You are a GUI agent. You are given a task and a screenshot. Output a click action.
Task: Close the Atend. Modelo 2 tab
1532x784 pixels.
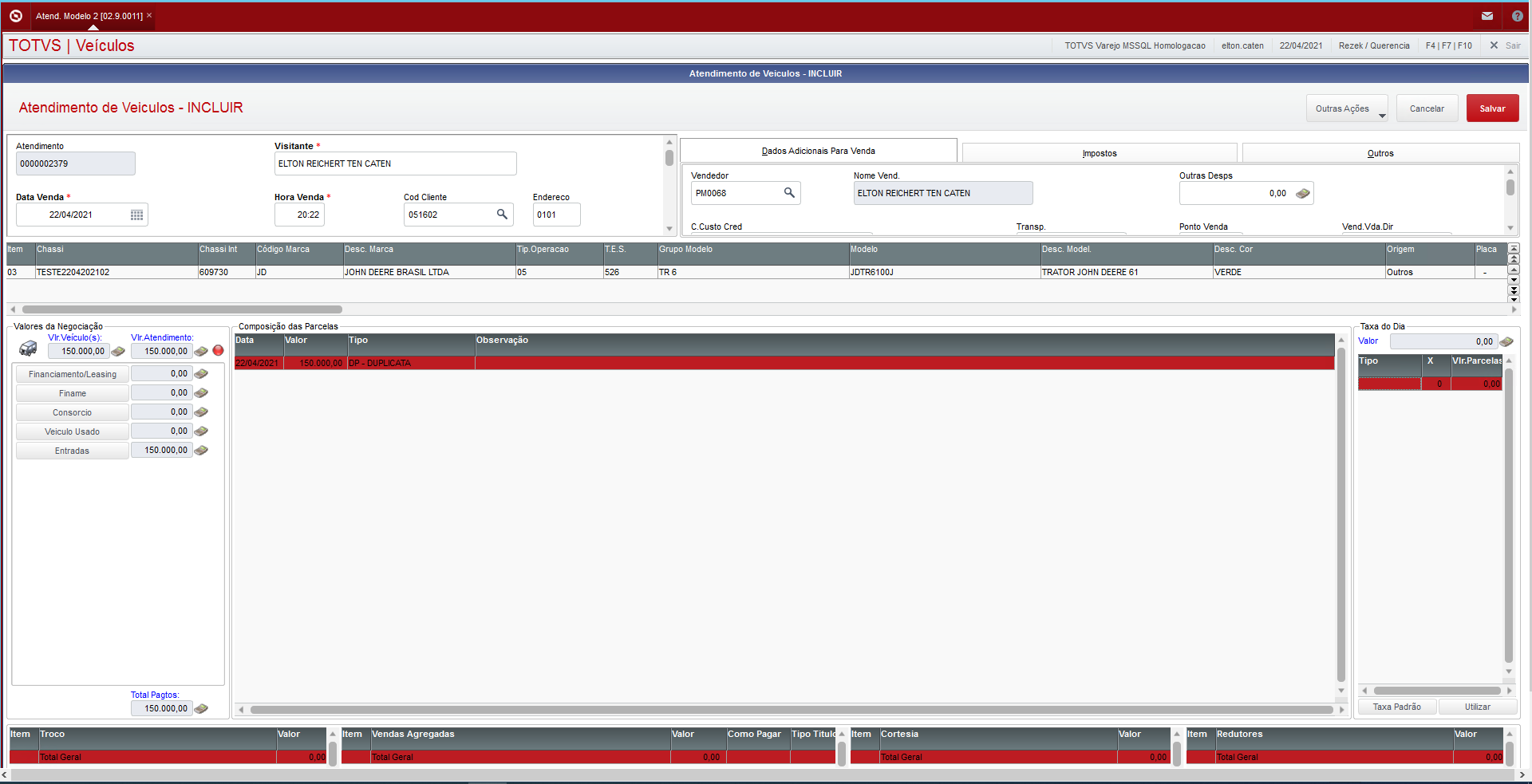tap(149, 15)
